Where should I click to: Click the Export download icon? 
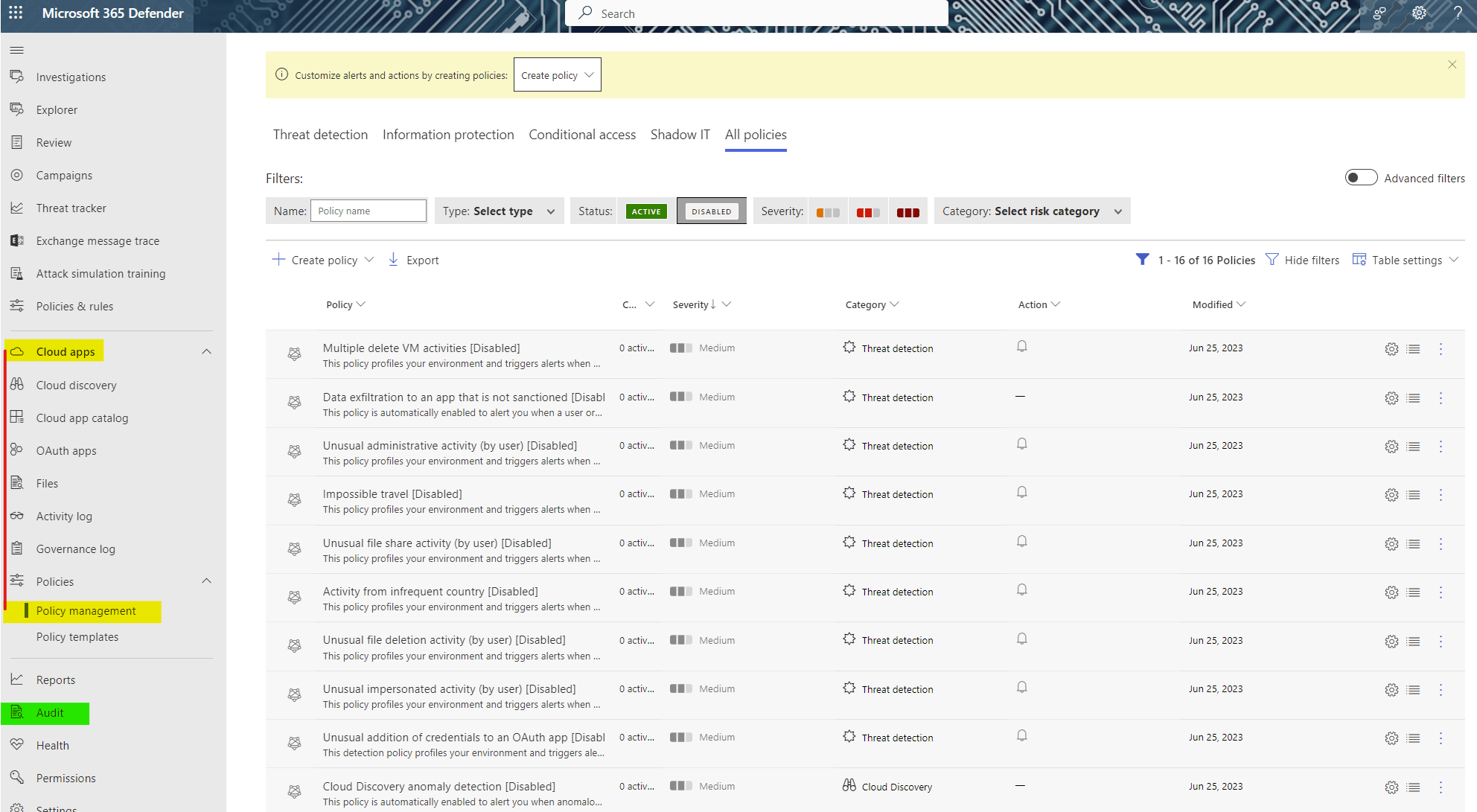393,260
